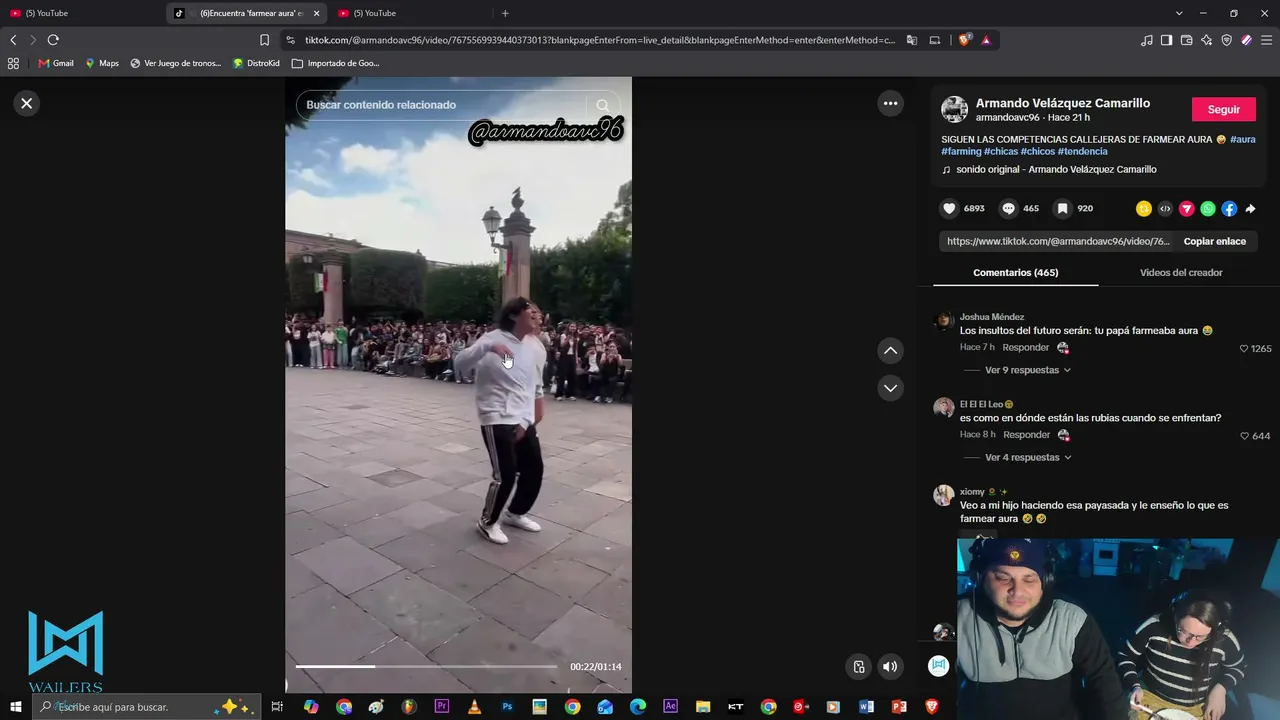Close the TikTok 'farmear aura' browser tab
The image size is (1280, 720).
317,13
